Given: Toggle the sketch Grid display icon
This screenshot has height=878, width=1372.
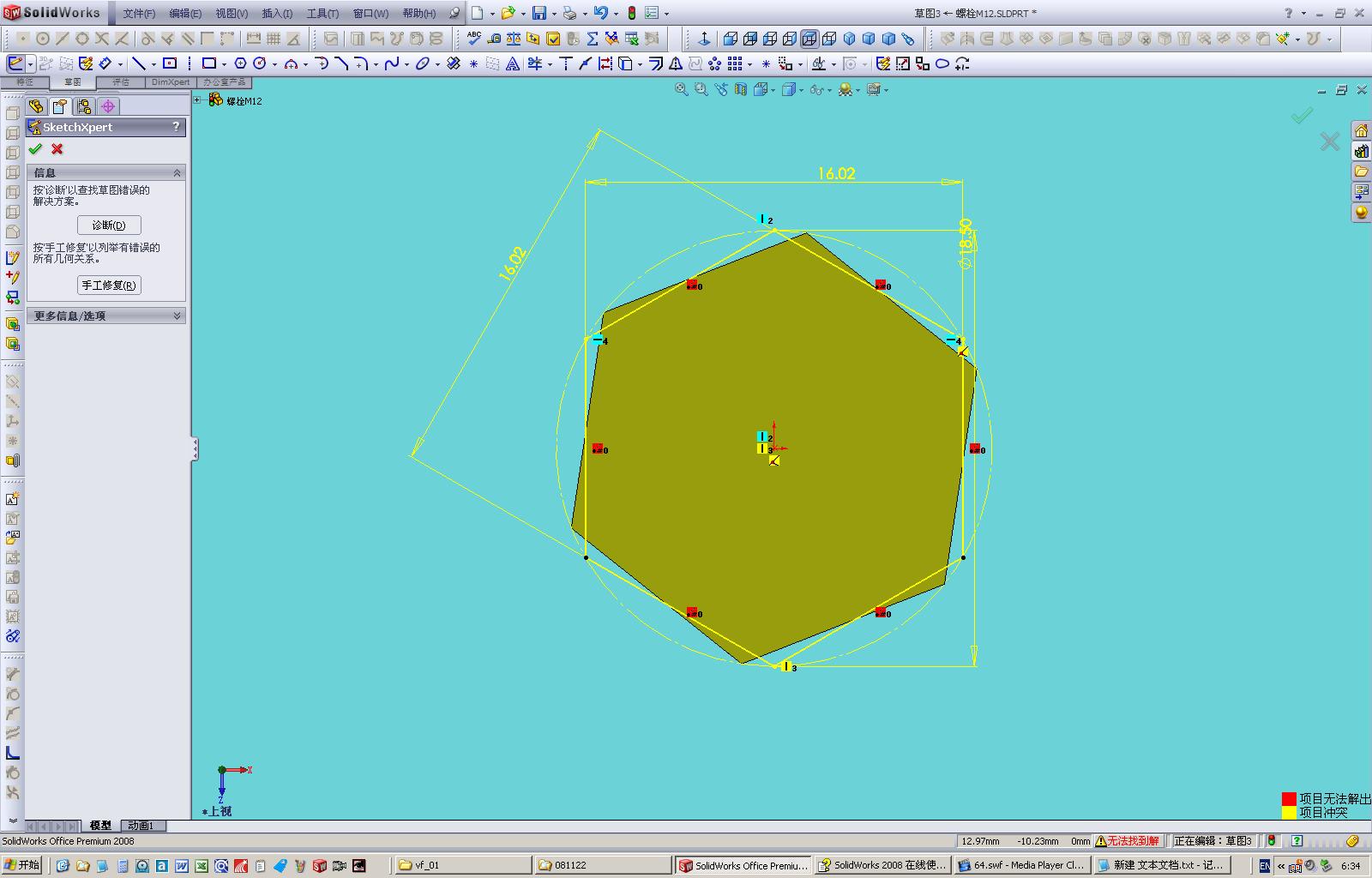Looking at the screenshot, I should (274, 39).
